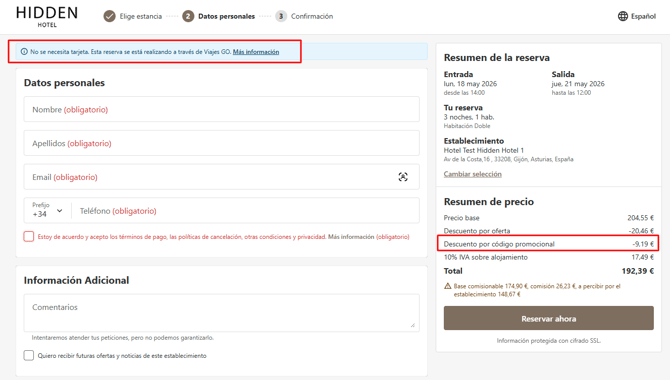Screen dimensions: 670x380
Task: Focus the Email input field
Action: (x=221, y=177)
